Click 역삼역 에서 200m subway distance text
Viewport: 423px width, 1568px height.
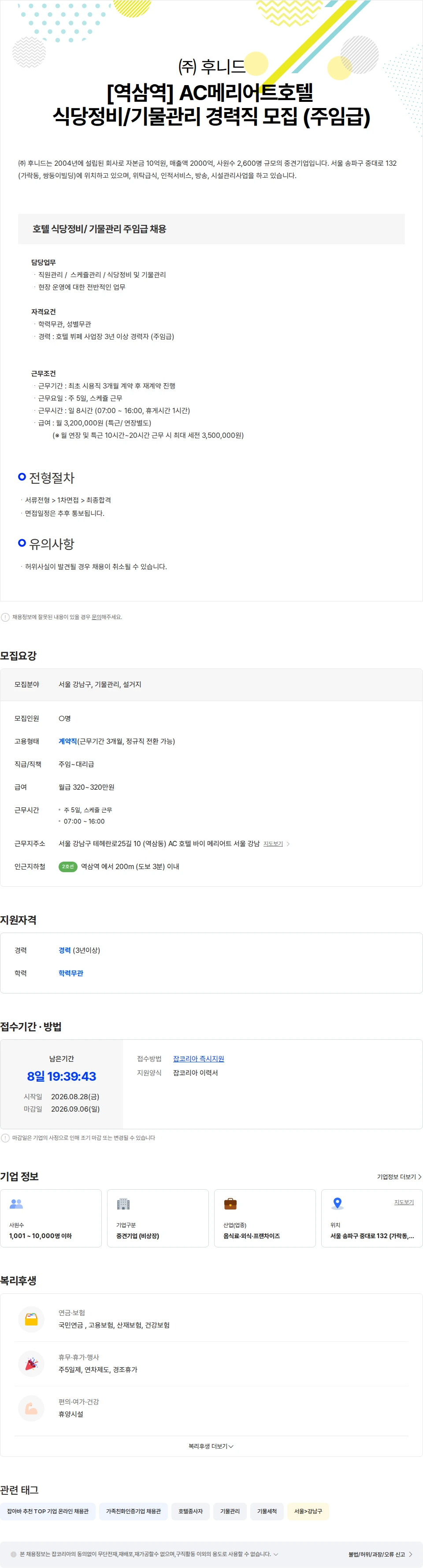point(130,866)
